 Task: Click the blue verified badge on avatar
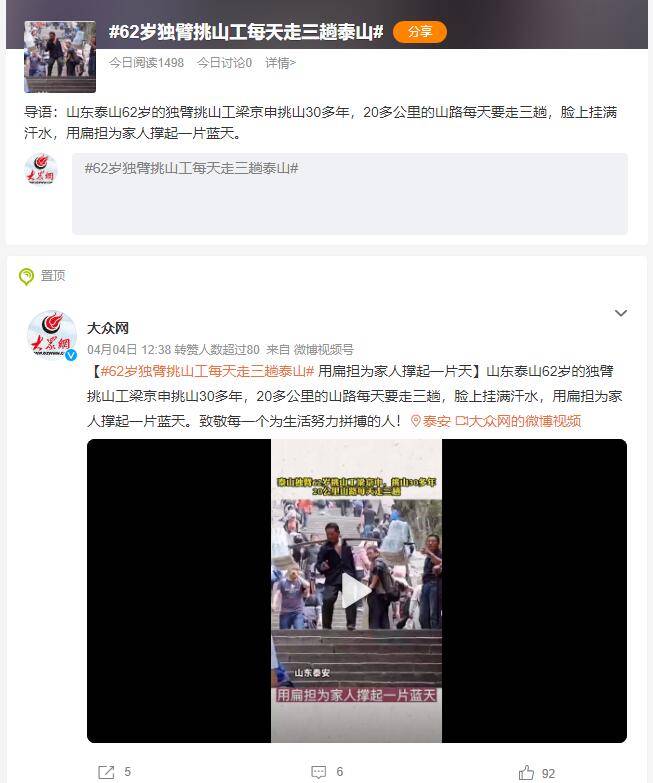pyautogui.click(x=71, y=355)
